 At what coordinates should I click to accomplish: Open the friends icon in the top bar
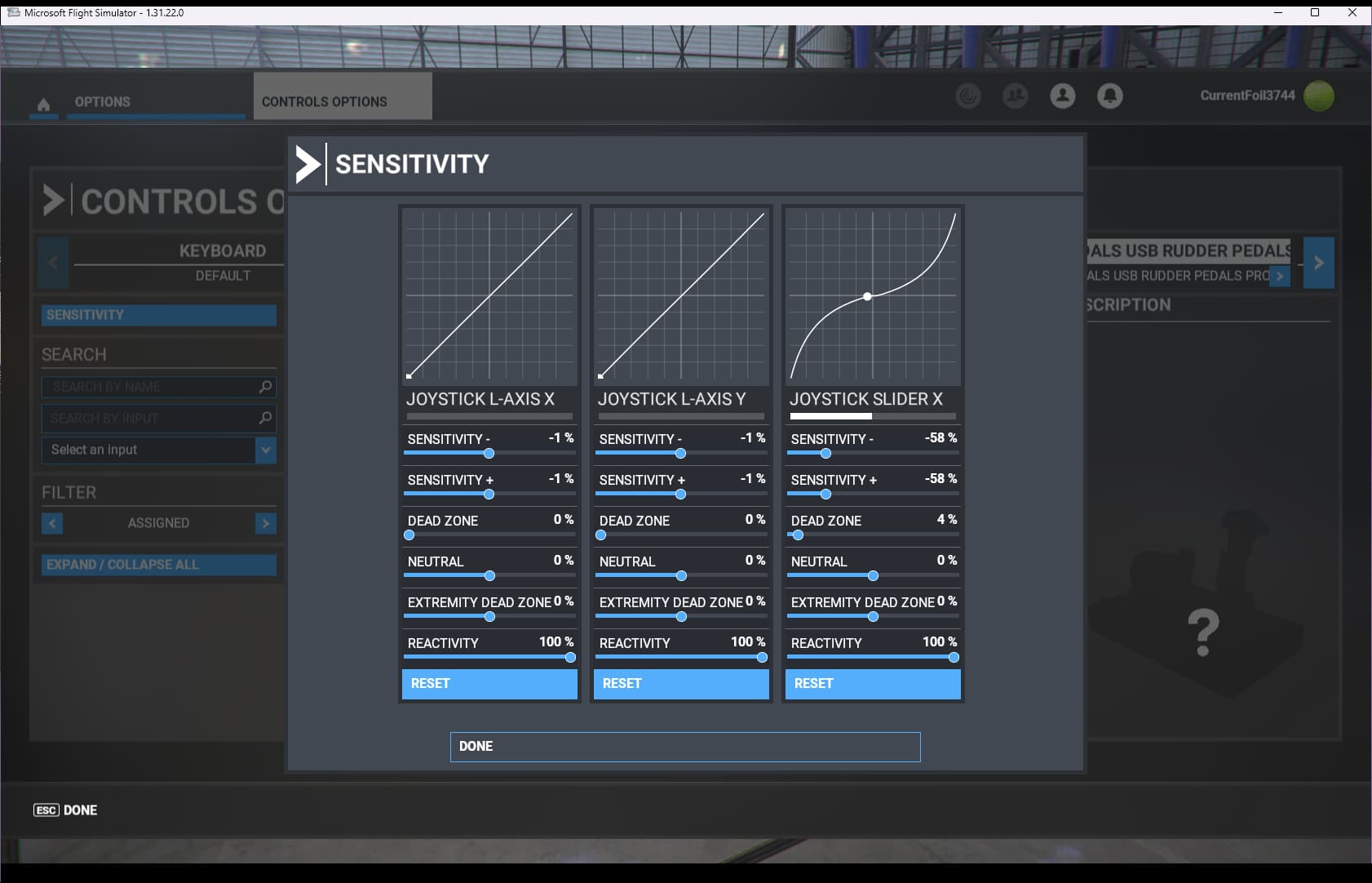[x=1016, y=95]
